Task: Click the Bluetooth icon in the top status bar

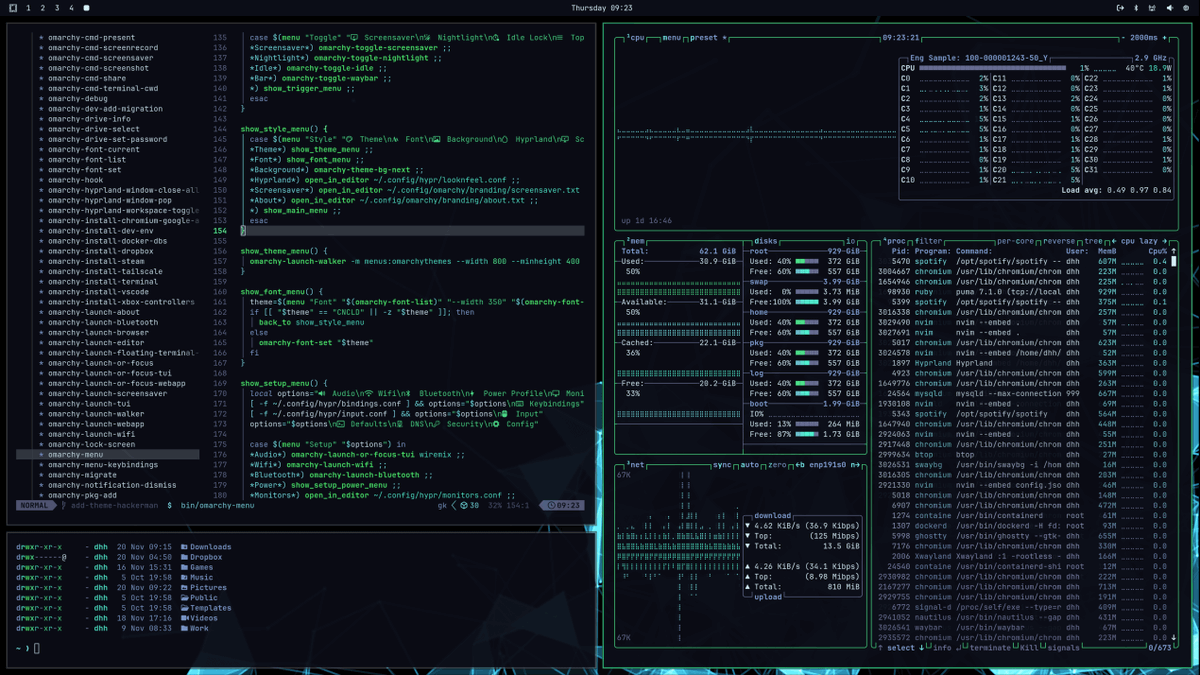Action: [1136, 8]
